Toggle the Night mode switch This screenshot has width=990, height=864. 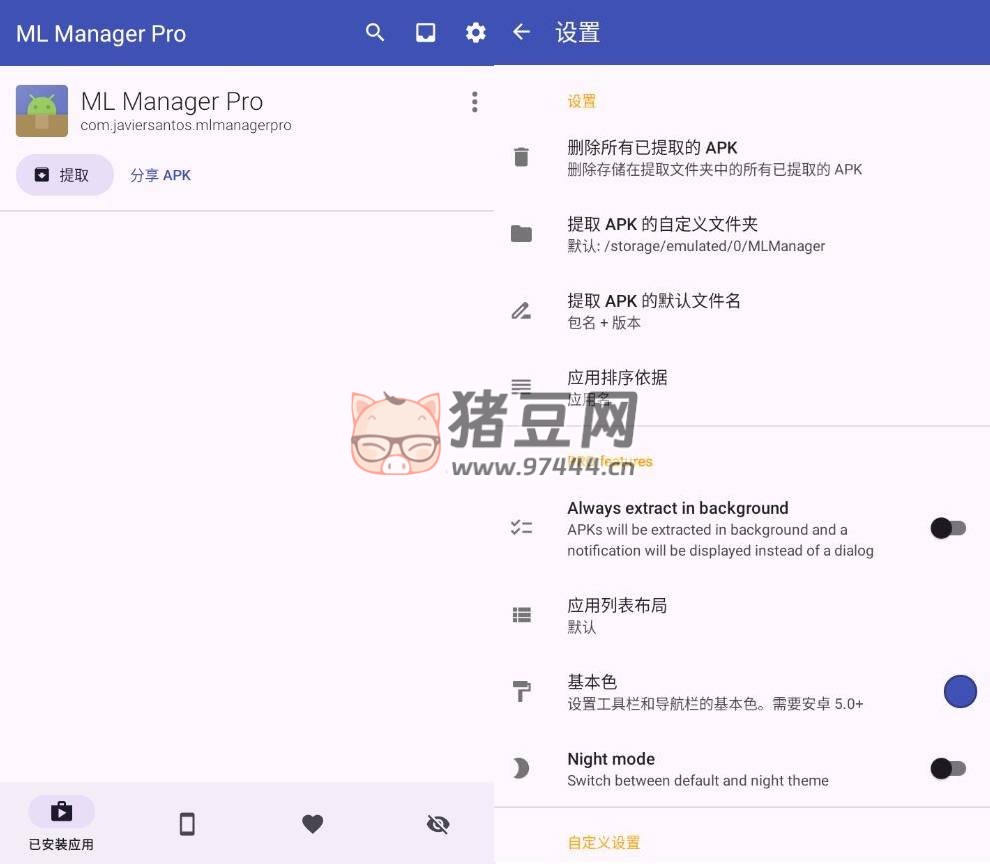coord(948,769)
